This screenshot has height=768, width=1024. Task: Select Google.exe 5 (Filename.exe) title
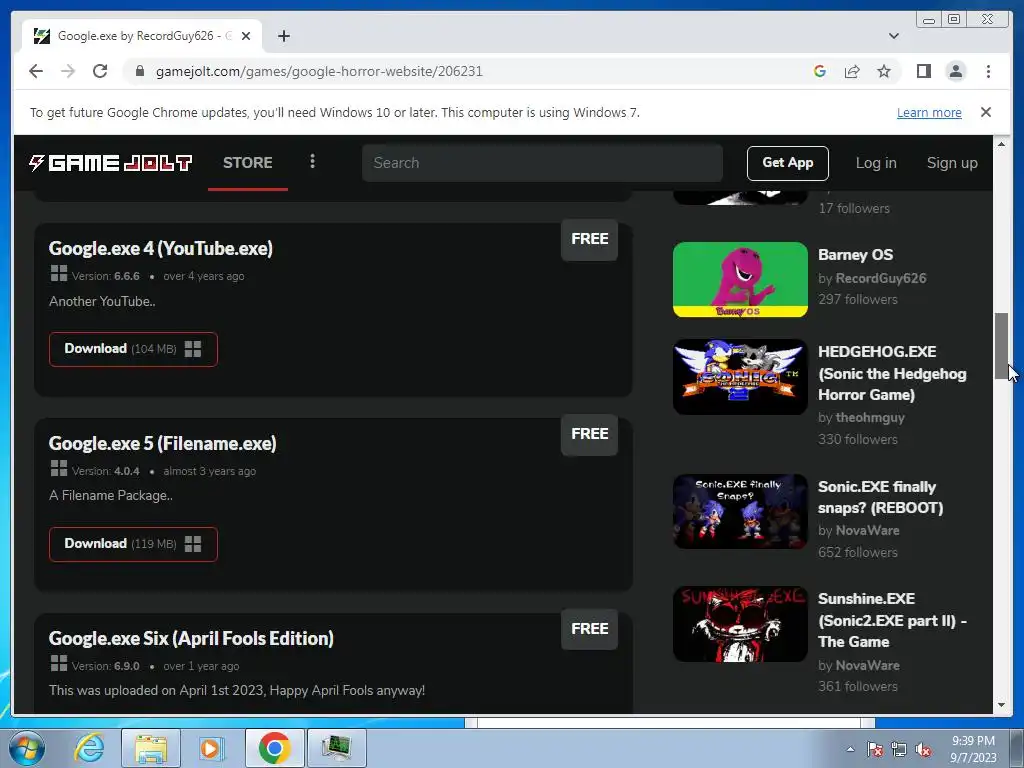pos(163,443)
